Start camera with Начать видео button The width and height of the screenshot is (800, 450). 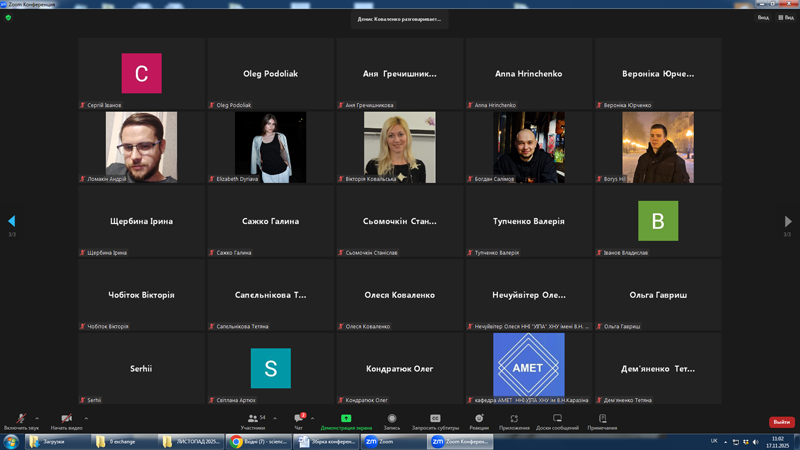tap(66, 420)
